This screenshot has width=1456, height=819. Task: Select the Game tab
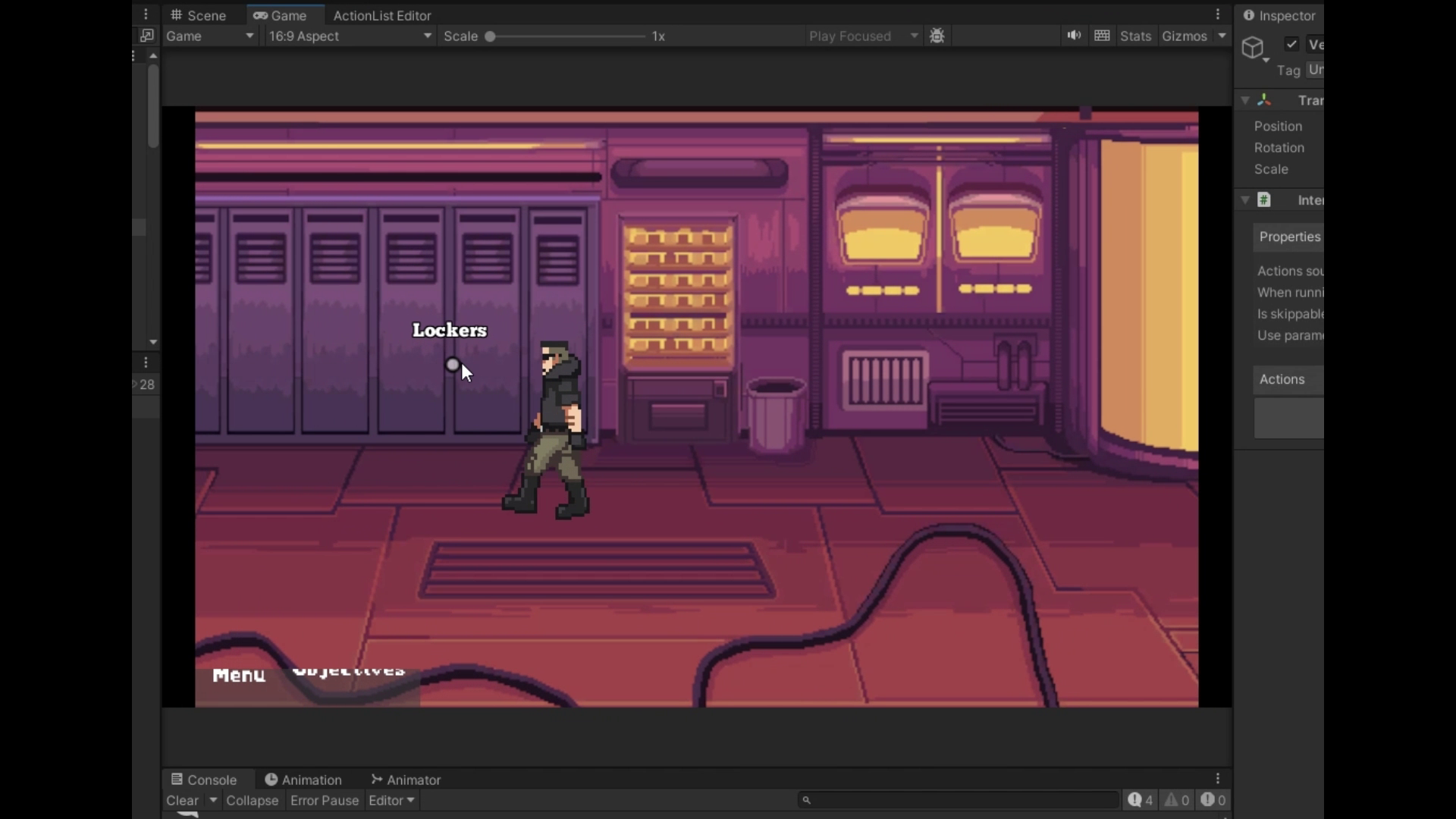click(x=280, y=15)
